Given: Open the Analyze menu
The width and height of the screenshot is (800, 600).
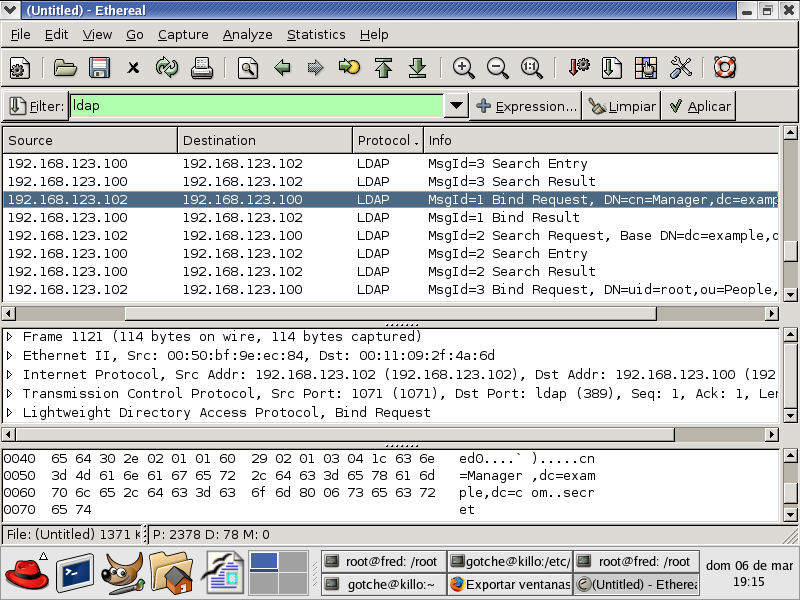Looking at the screenshot, I should 247,35.
